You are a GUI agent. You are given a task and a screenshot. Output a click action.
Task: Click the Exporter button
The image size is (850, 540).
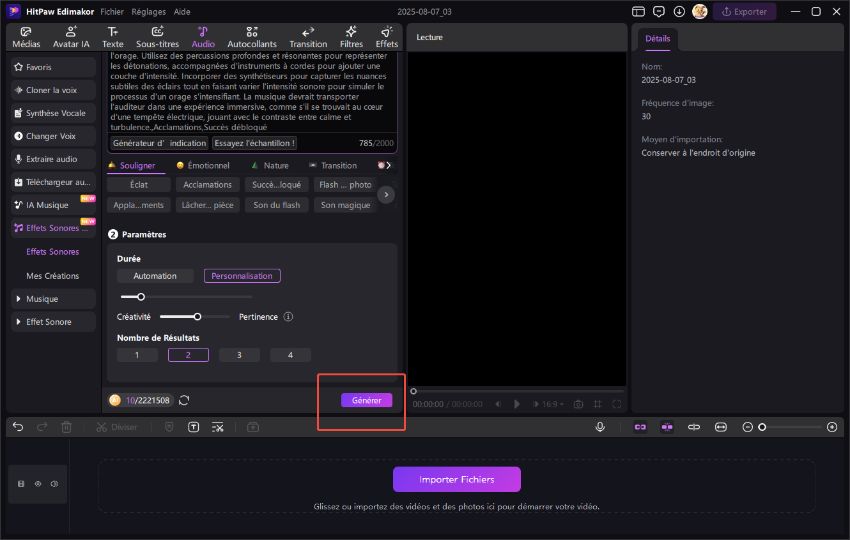[x=744, y=11]
